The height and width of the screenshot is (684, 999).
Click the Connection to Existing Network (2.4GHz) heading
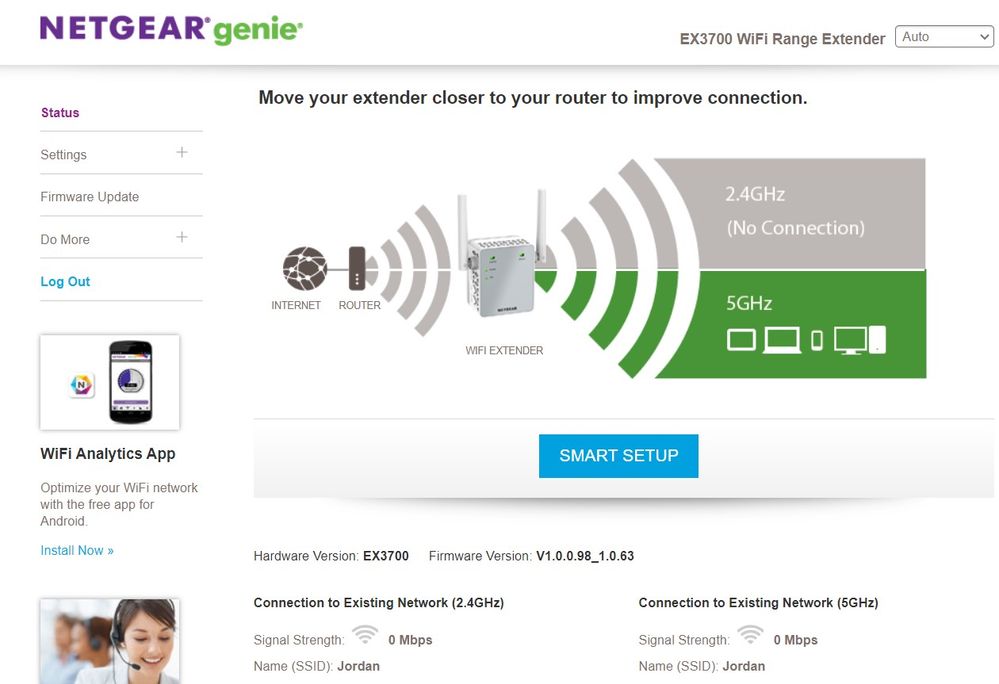[x=378, y=602]
